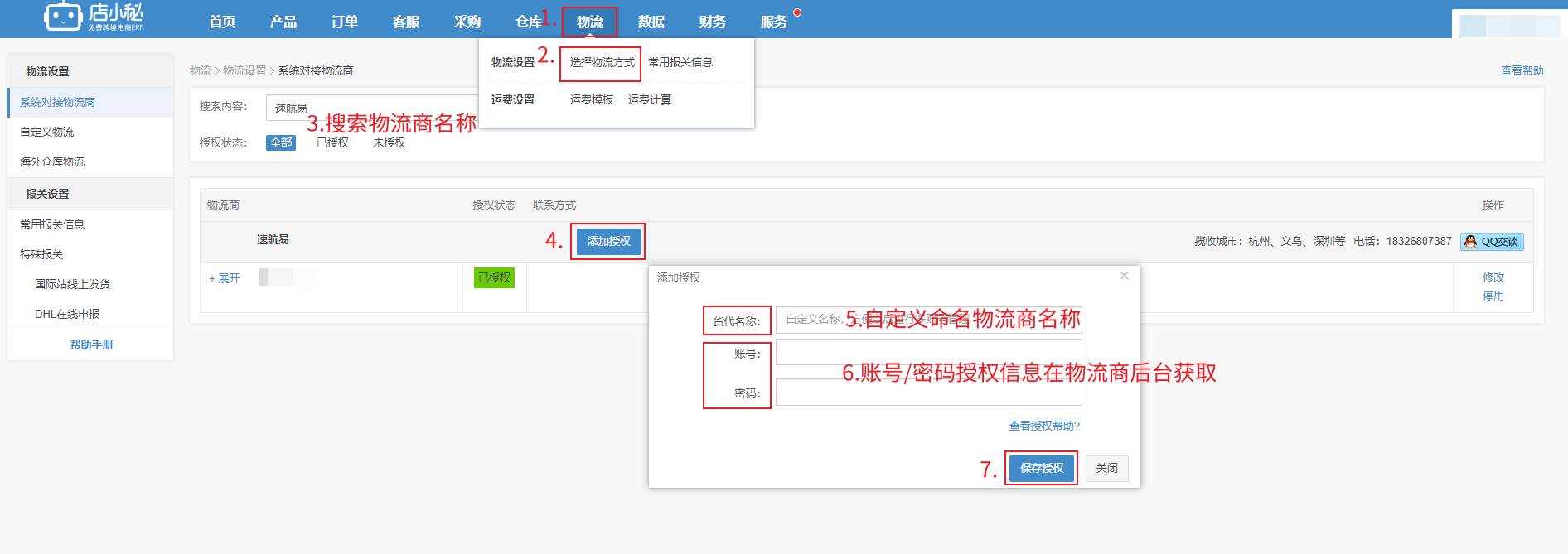The height and width of the screenshot is (554, 1568).
Task: Open the 数据 menu
Action: click(651, 22)
